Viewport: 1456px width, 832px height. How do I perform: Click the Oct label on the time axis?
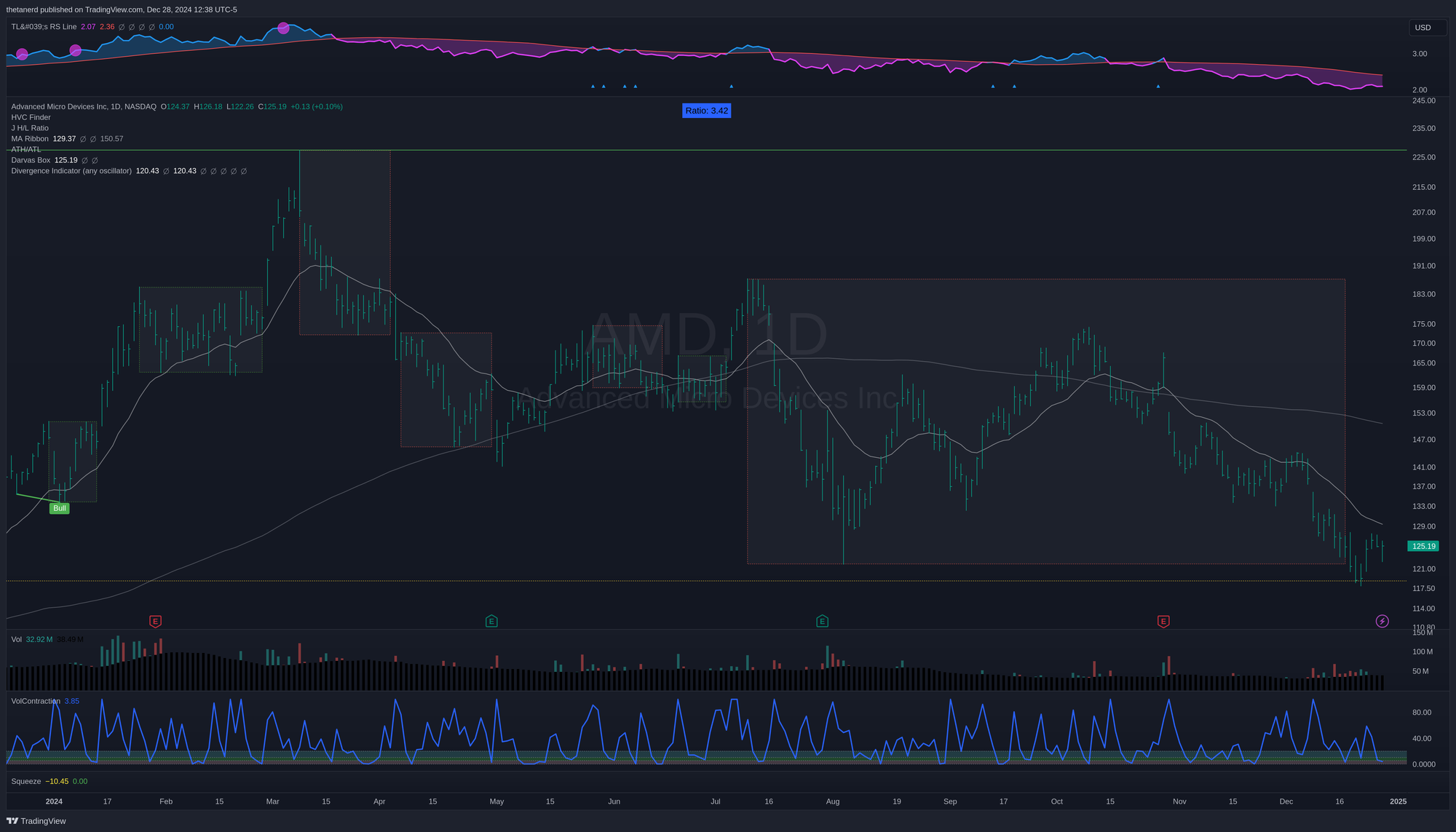pyautogui.click(x=1057, y=801)
